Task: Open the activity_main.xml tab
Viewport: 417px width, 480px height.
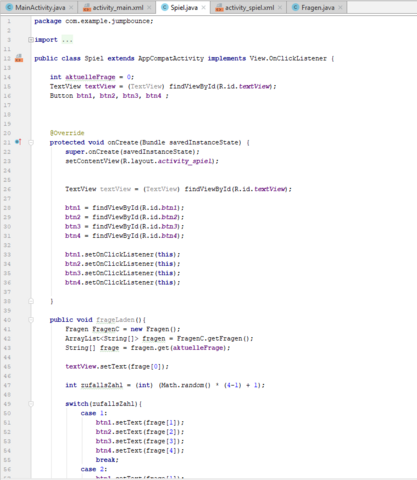Action: 118,7
